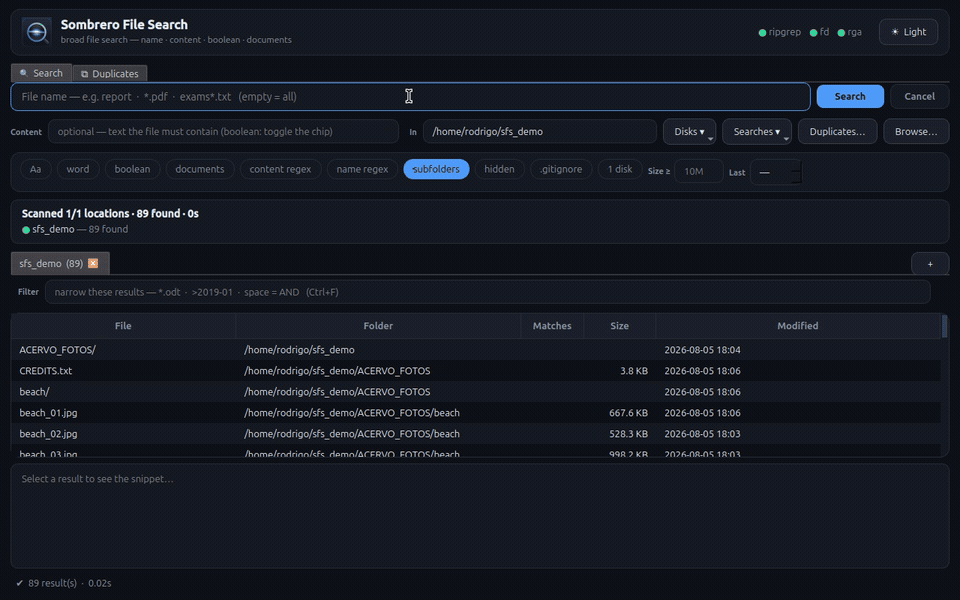Open the Disks dropdown

point(689,132)
